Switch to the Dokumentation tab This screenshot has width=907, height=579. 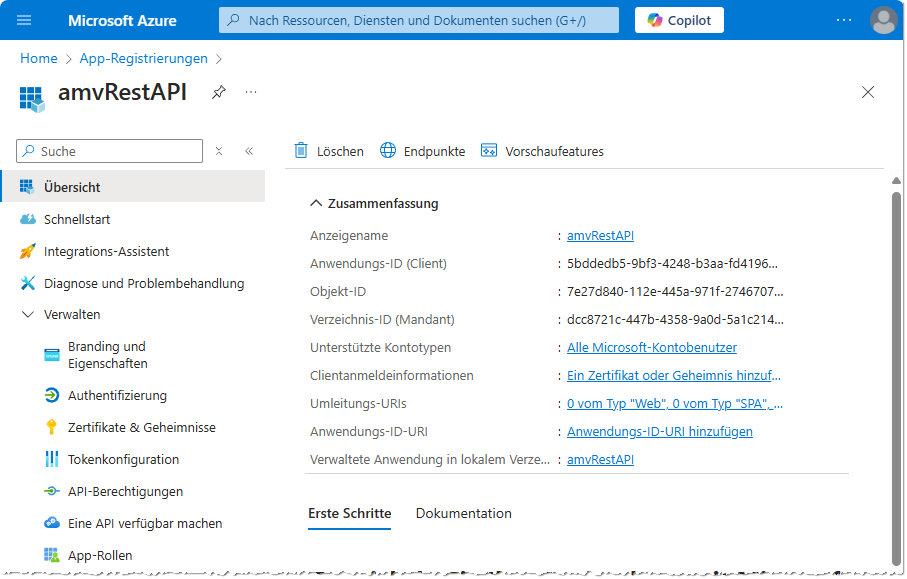point(463,513)
